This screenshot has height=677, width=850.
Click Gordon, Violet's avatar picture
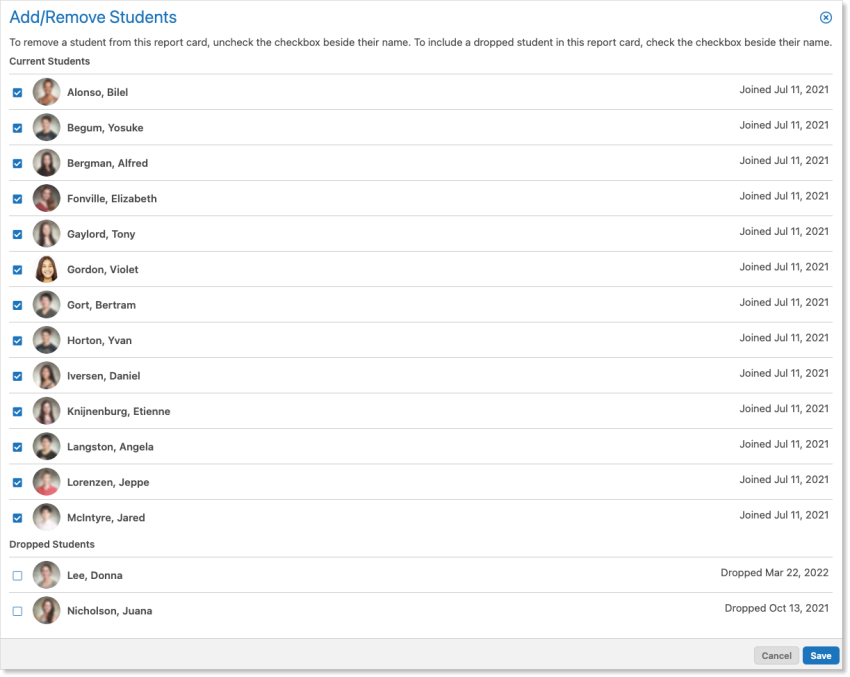(x=46, y=269)
